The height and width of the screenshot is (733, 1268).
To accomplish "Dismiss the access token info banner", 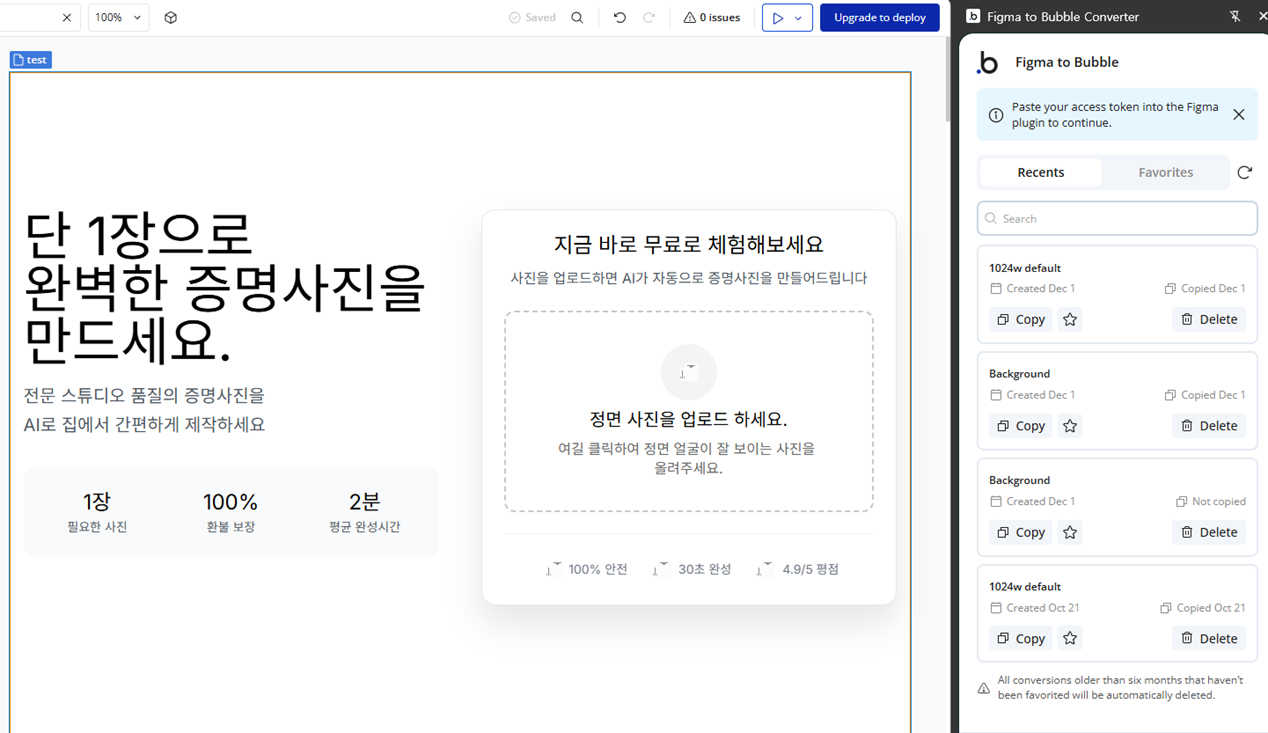I will point(1238,115).
